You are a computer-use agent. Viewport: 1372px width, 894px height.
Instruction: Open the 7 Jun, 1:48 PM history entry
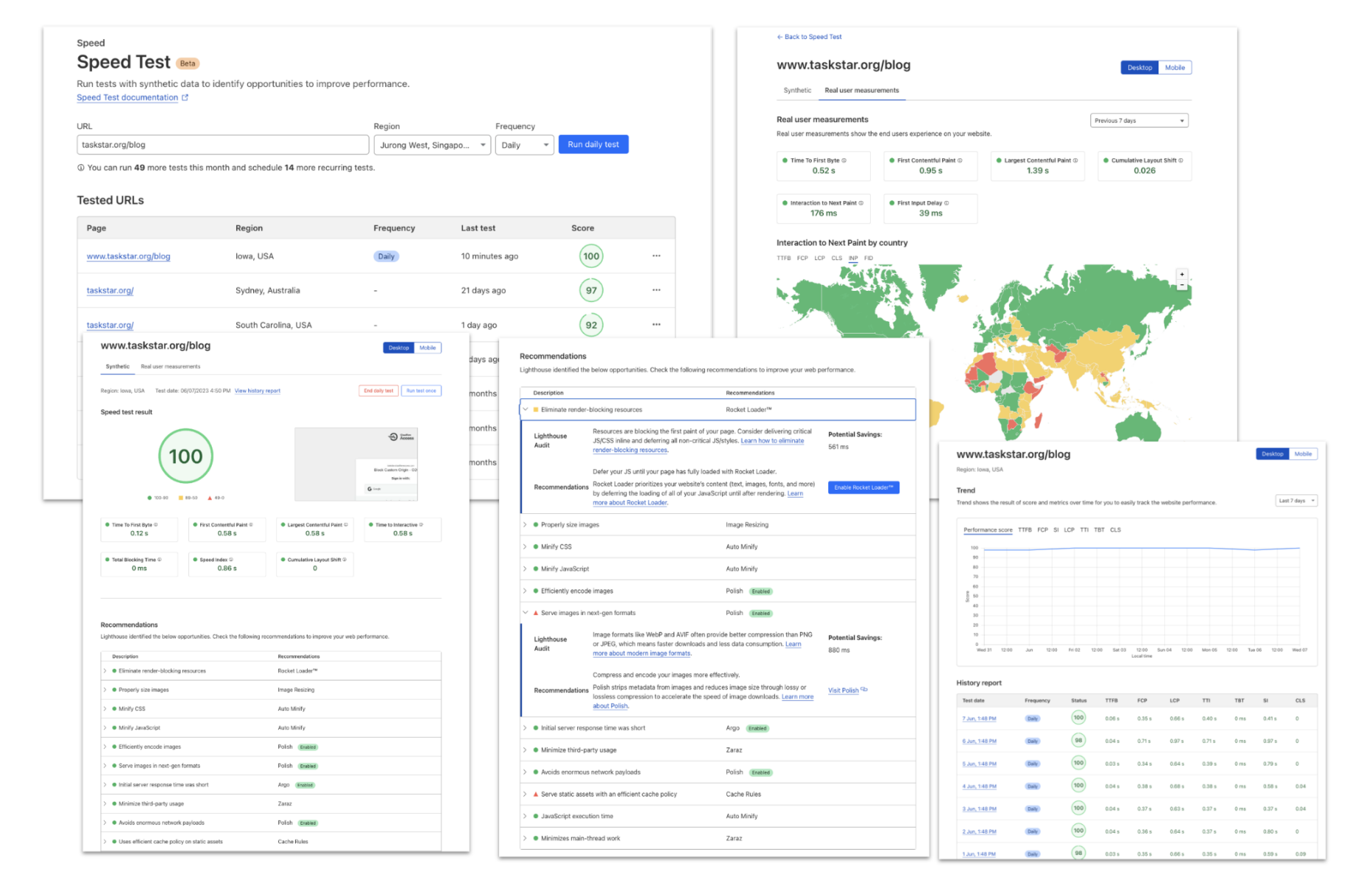pyautogui.click(x=979, y=719)
